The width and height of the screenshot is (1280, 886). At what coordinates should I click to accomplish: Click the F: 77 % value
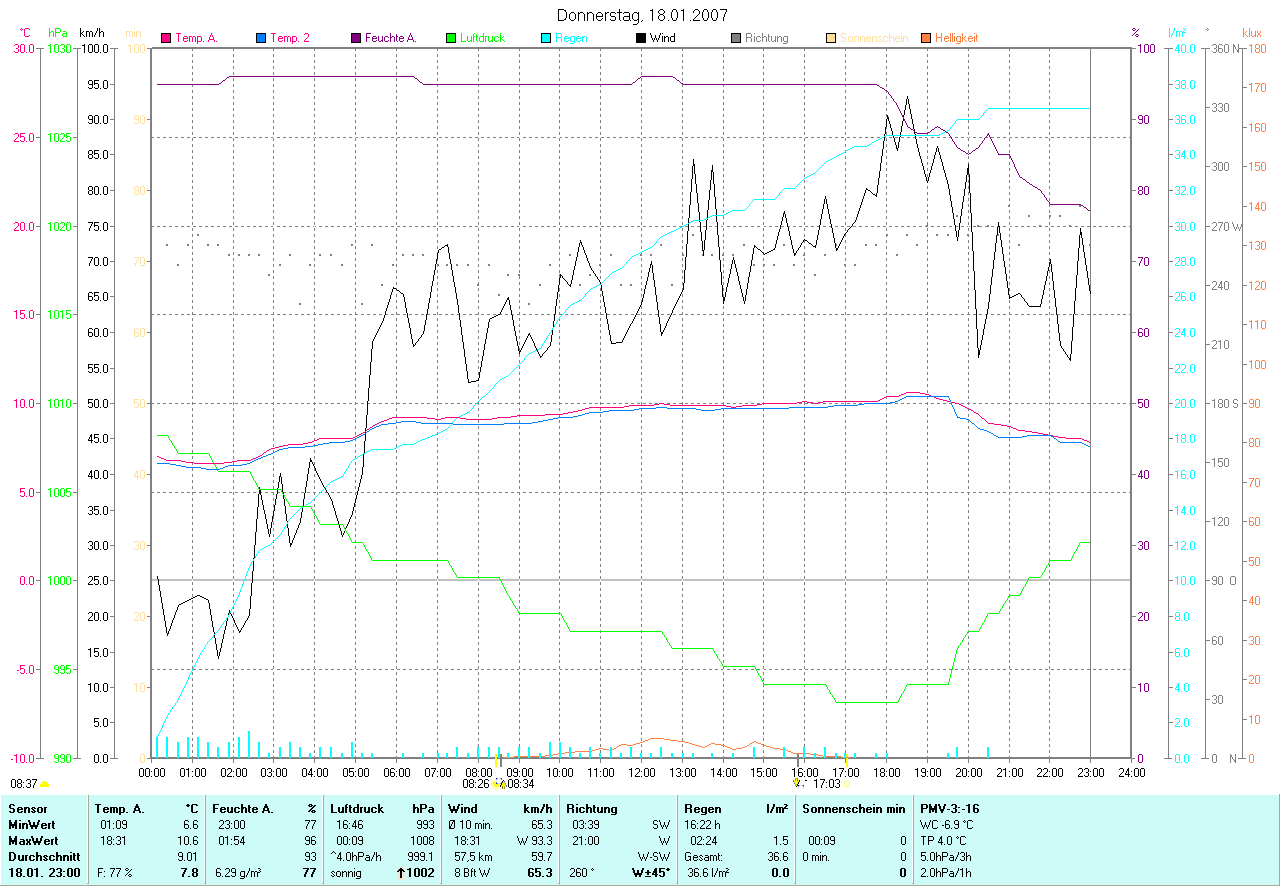click(x=116, y=873)
